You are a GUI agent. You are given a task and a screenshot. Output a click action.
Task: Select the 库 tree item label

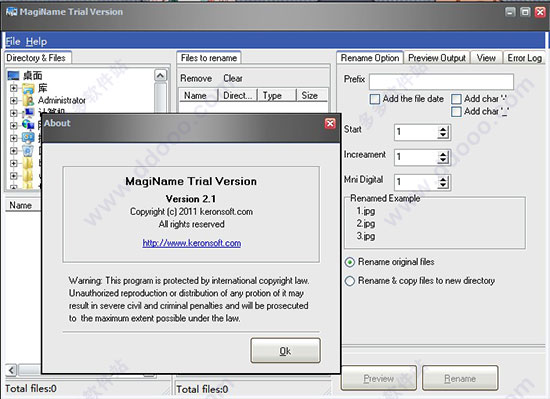pos(43,88)
